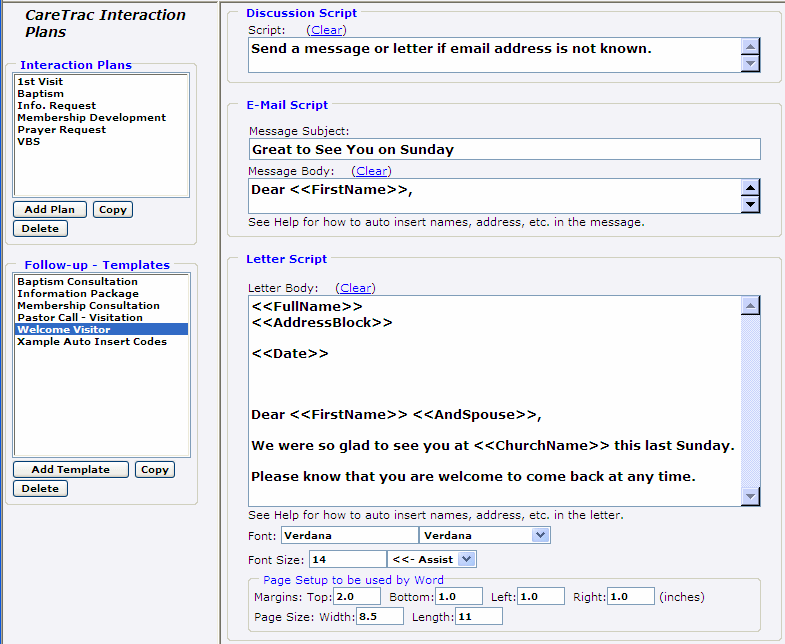Click the Top margin input field
Viewport: 785px width, 644px height.
[358, 596]
